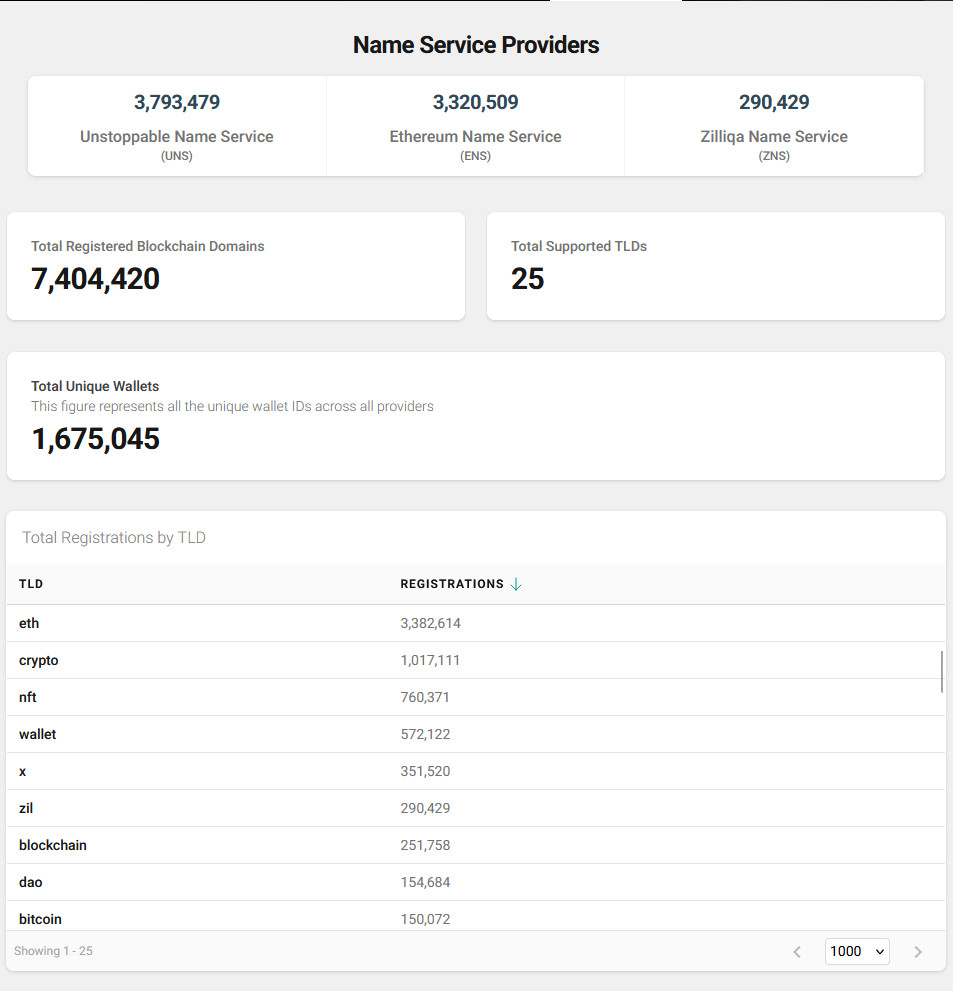Select the x TLD row
The width and height of the screenshot is (953, 991).
[x=475, y=771]
